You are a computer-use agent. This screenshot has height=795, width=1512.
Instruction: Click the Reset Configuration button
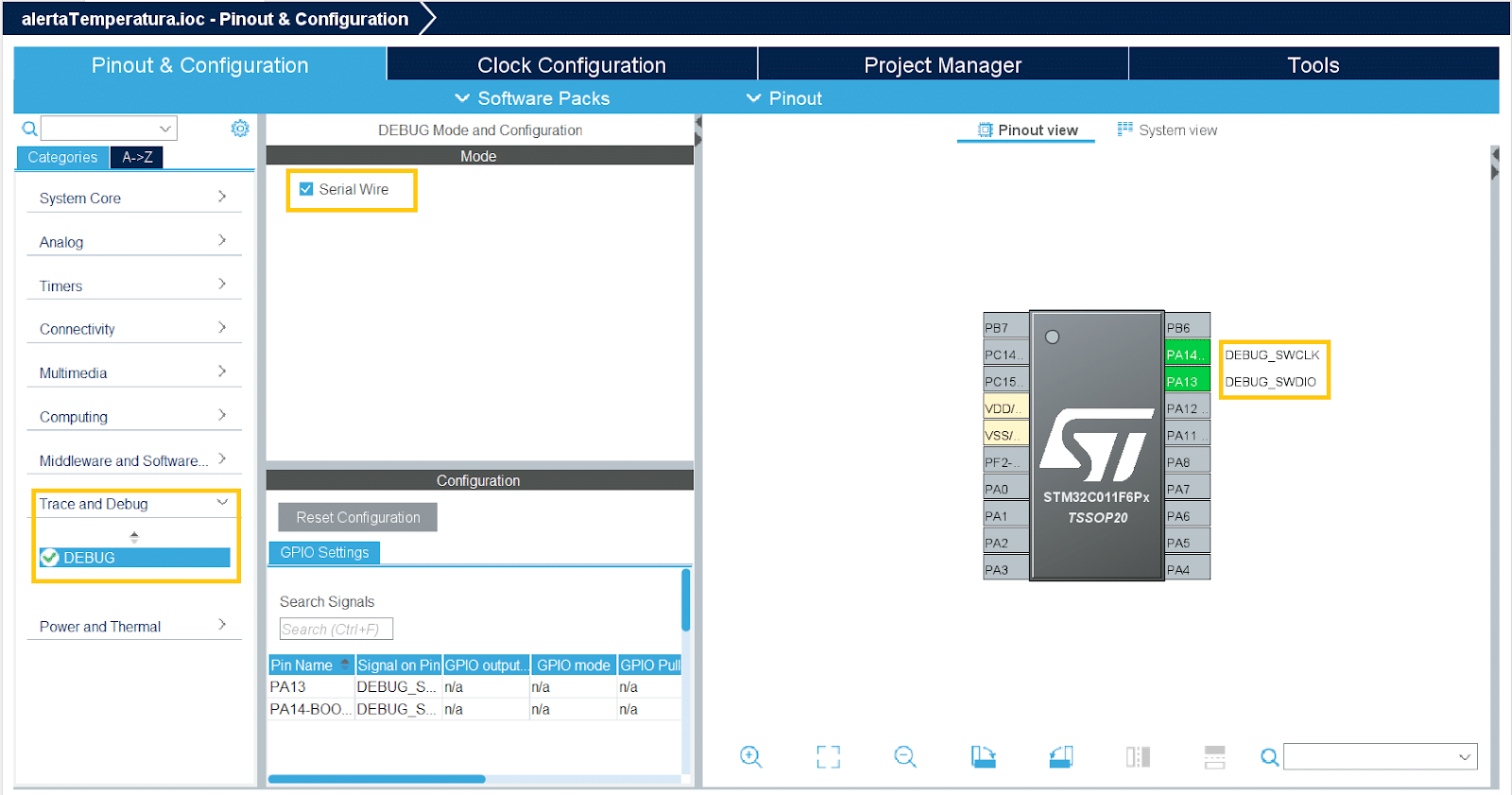(x=357, y=517)
